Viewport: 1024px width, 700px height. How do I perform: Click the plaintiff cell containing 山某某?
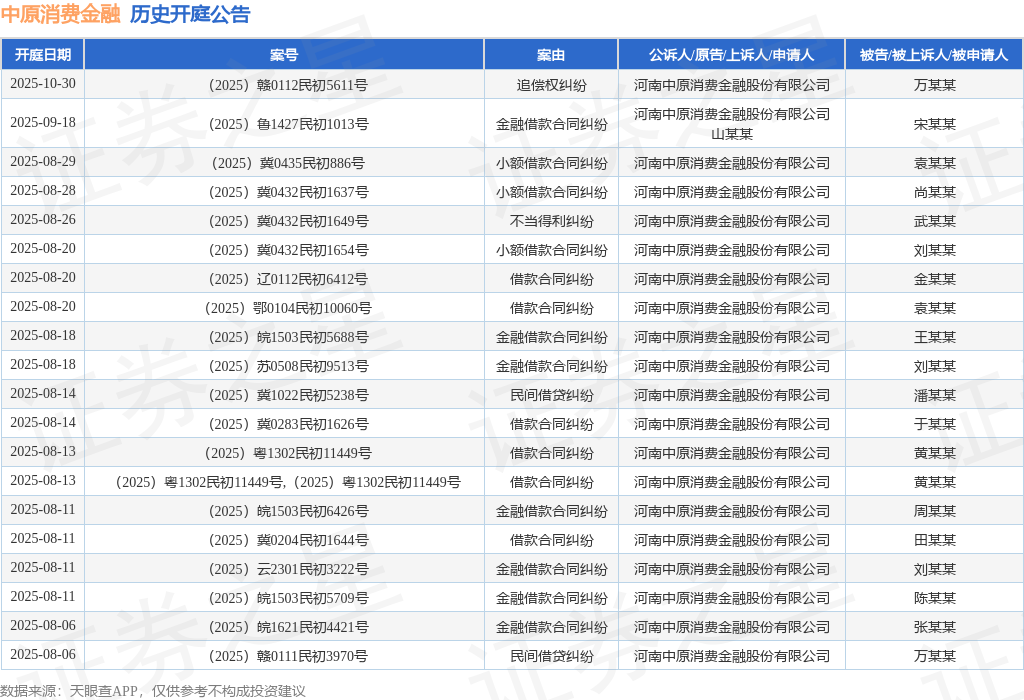tap(731, 124)
